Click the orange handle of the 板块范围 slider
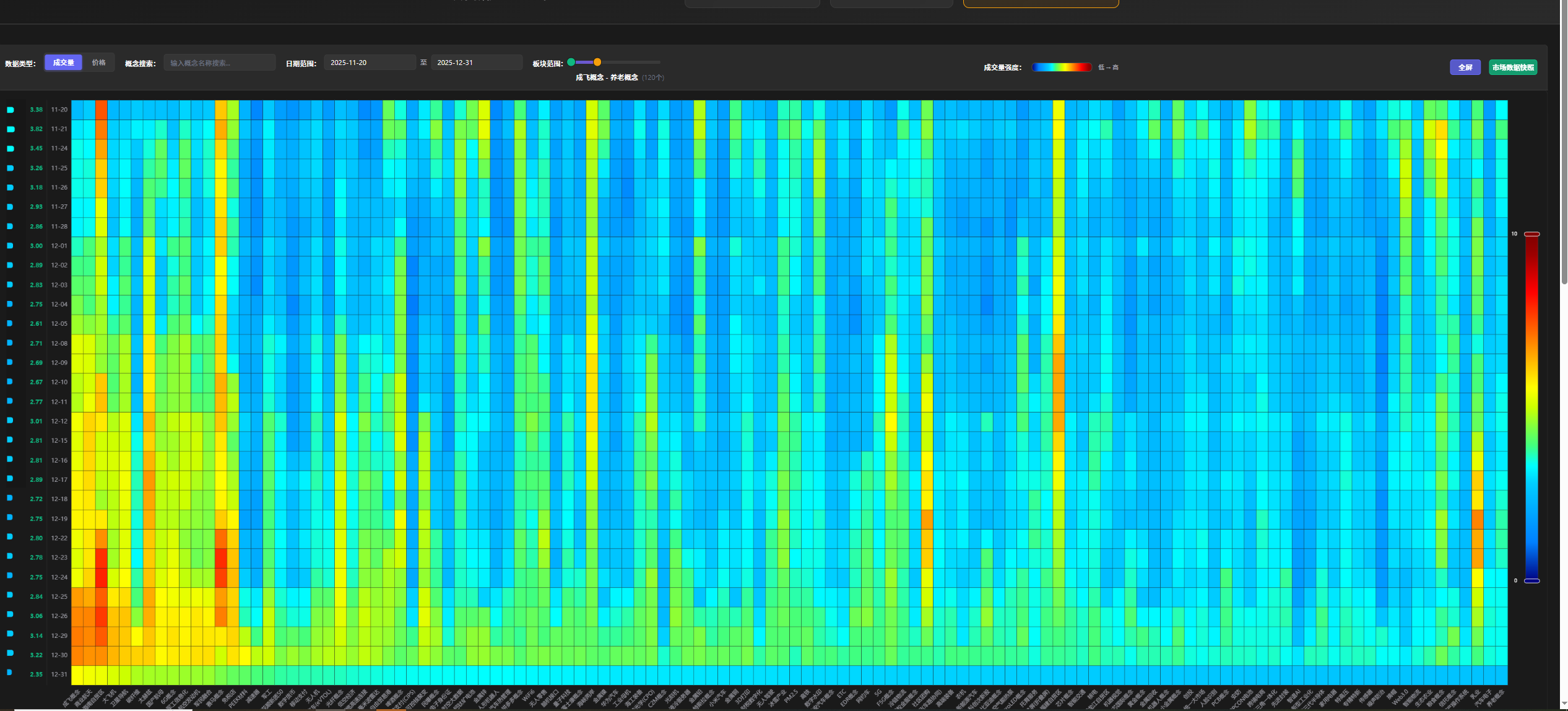The image size is (1568, 711). click(x=597, y=62)
